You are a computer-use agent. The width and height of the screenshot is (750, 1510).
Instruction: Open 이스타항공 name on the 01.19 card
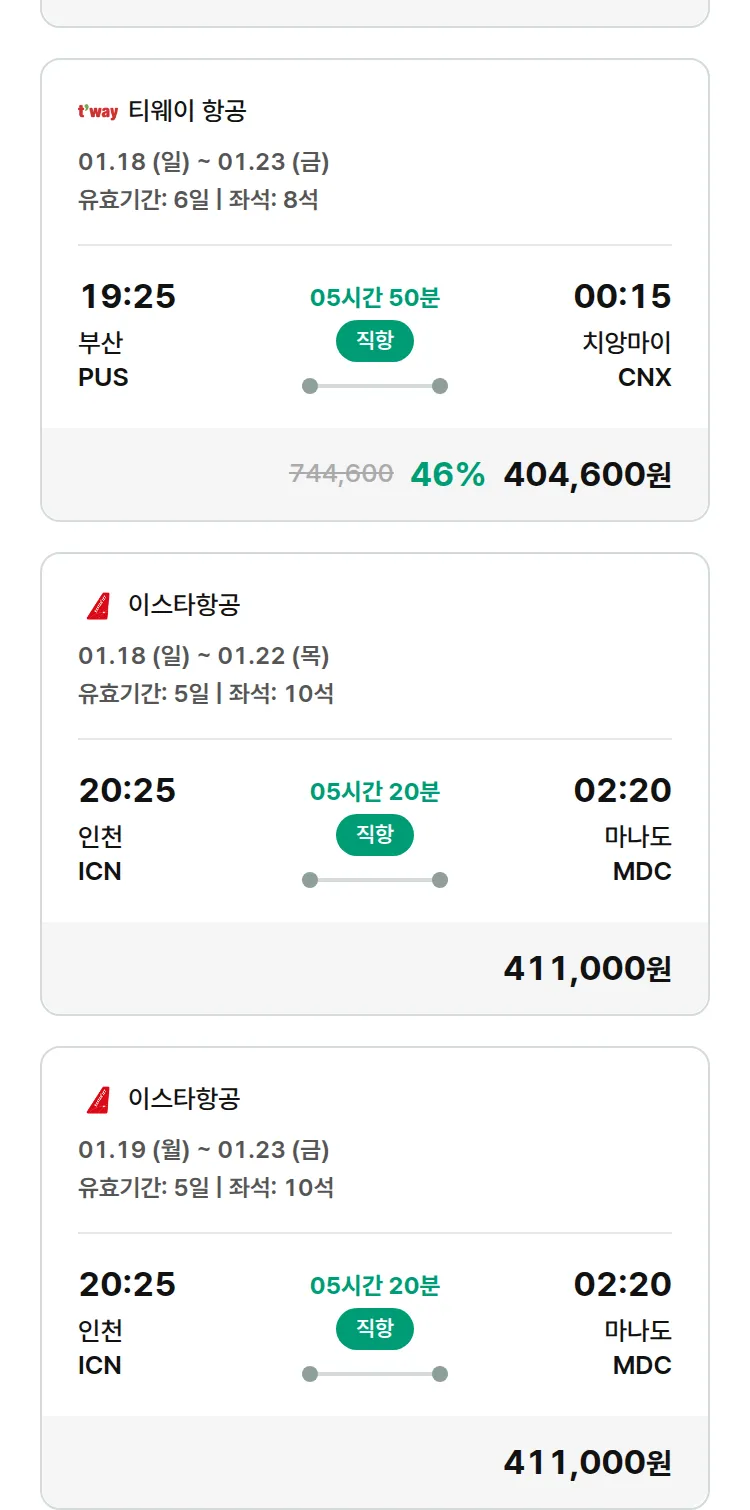point(184,1099)
